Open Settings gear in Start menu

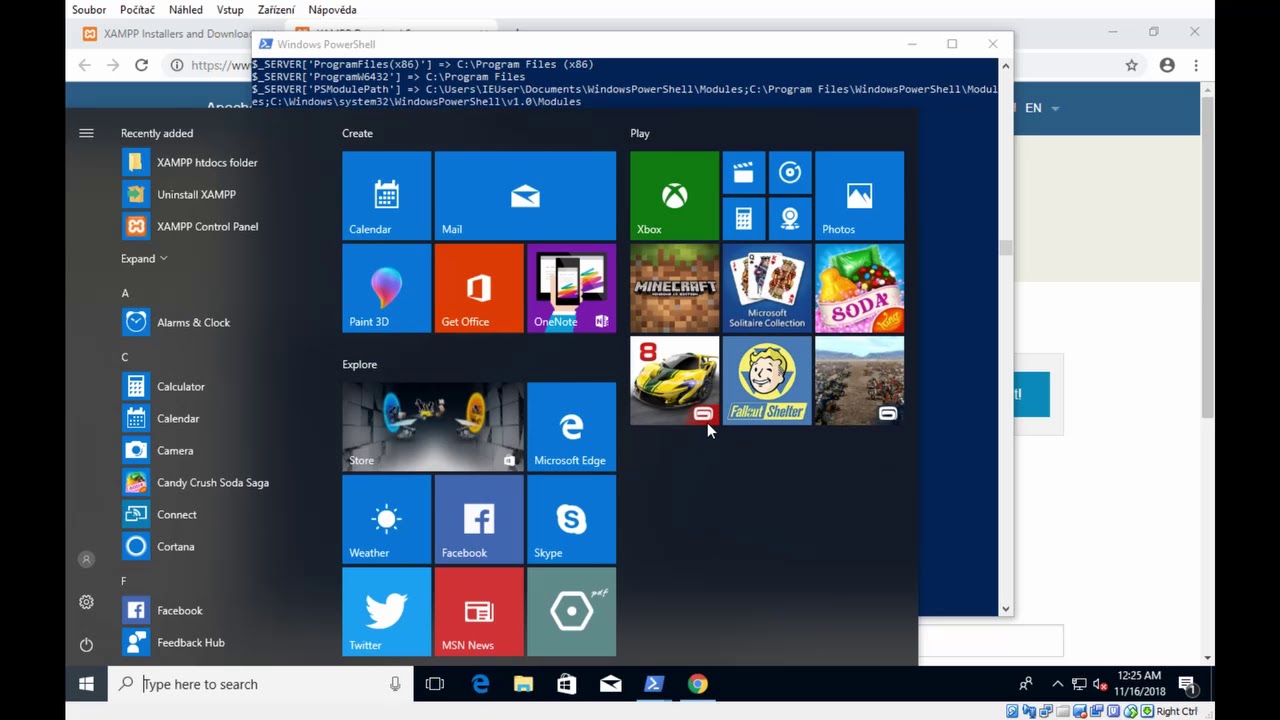click(86, 602)
